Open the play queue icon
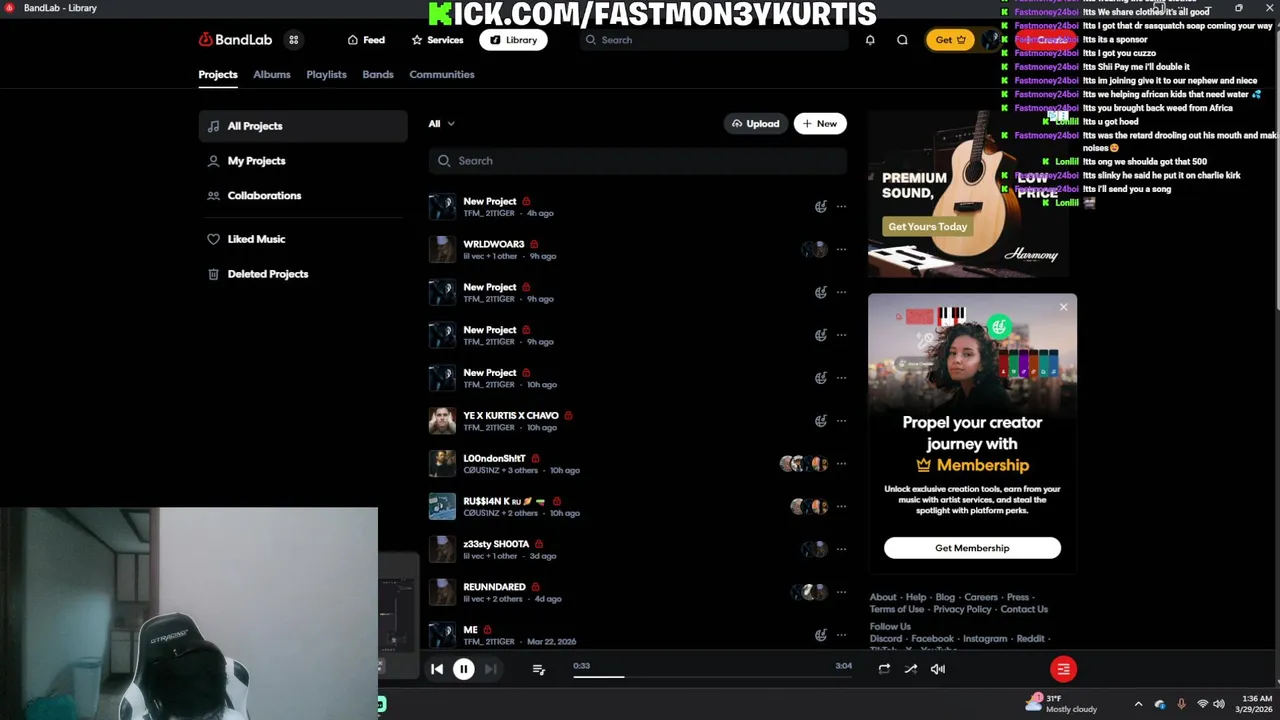 click(x=538, y=669)
